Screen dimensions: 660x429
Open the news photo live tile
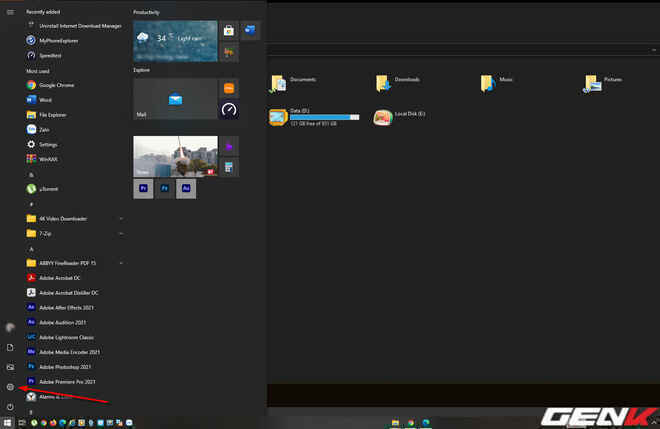pos(175,156)
